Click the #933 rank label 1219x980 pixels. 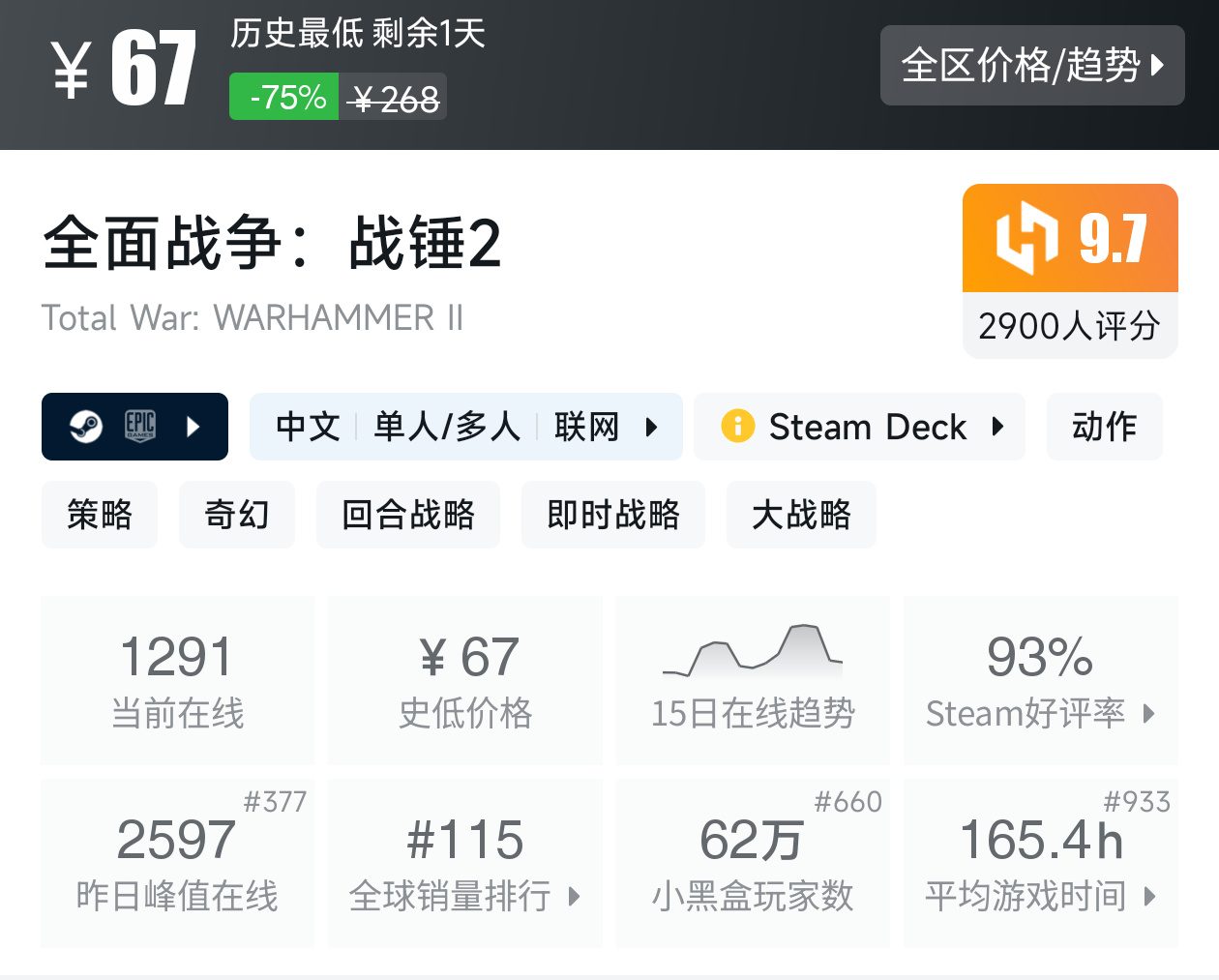pyautogui.click(x=1137, y=801)
